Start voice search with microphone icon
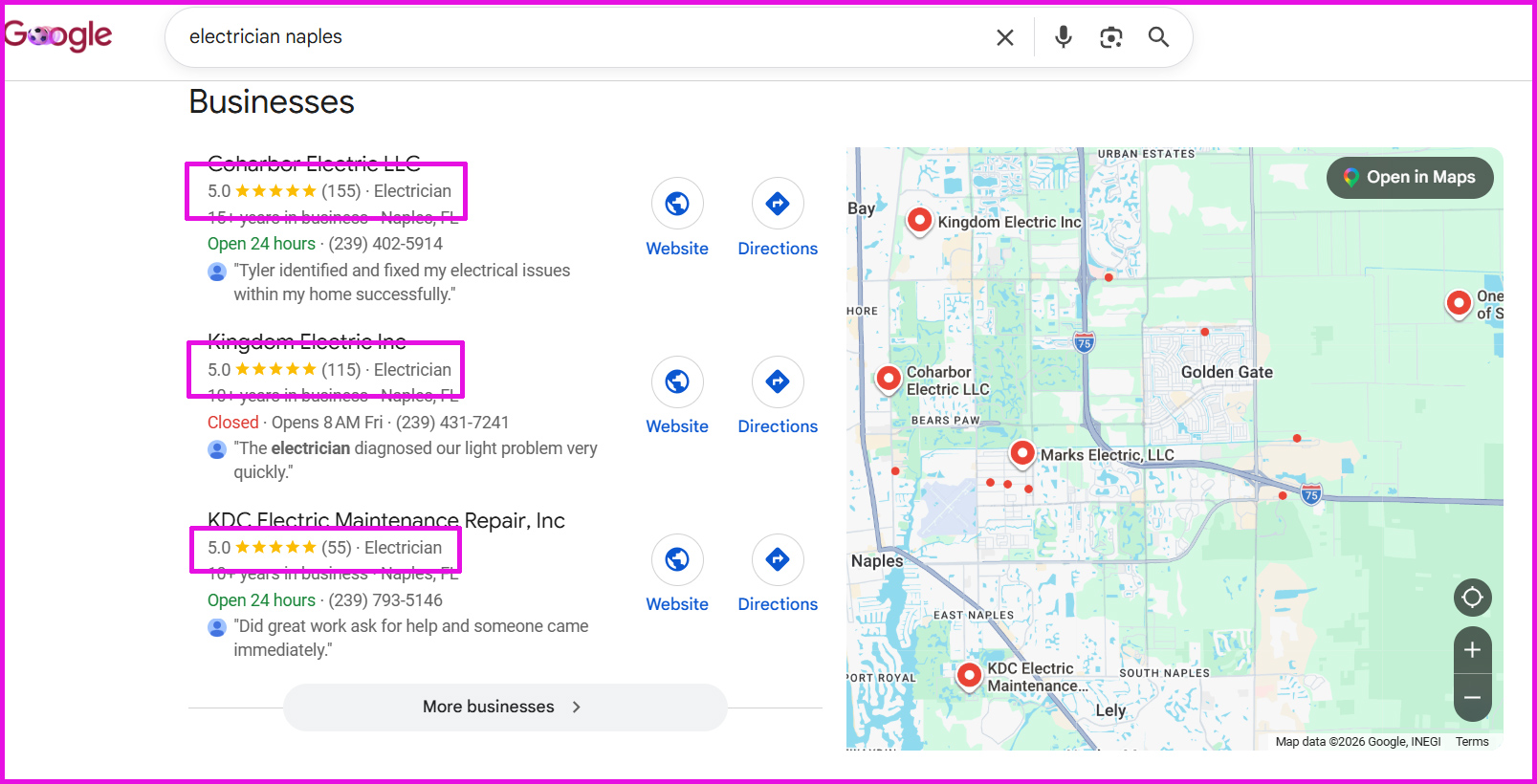Screen dimensions: 1537x784 1063,37
